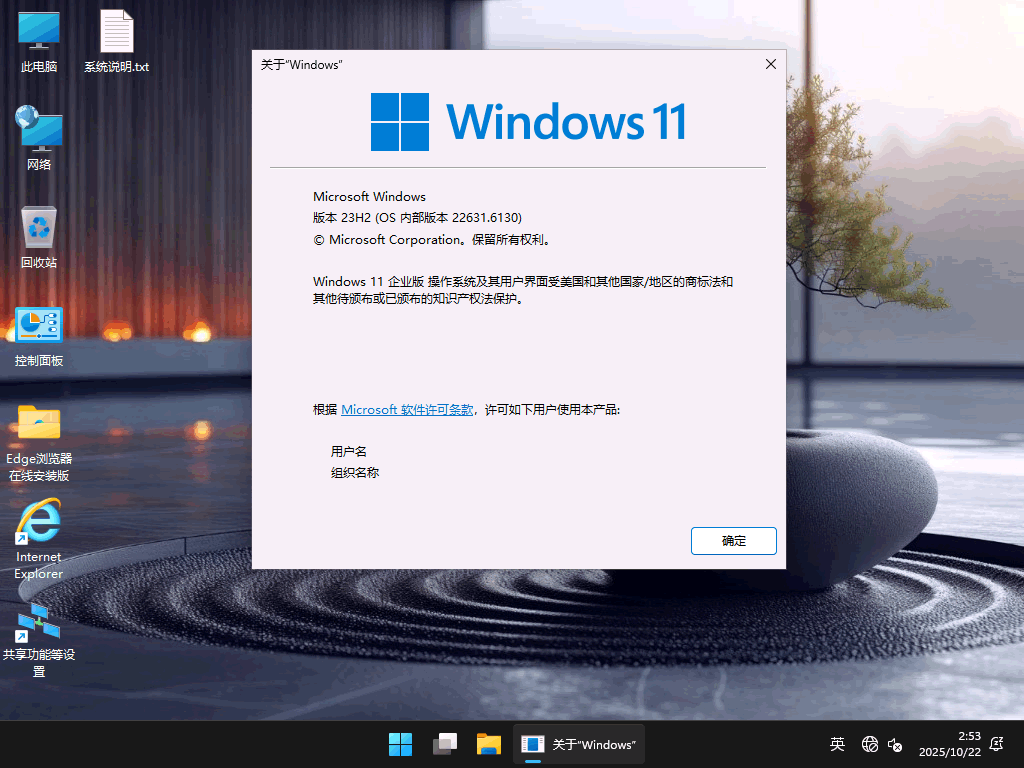Click the 确定 button in the dialog
Image resolution: width=1024 pixels, height=768 pixels.
pyautogui.click(x=733, y=541)
